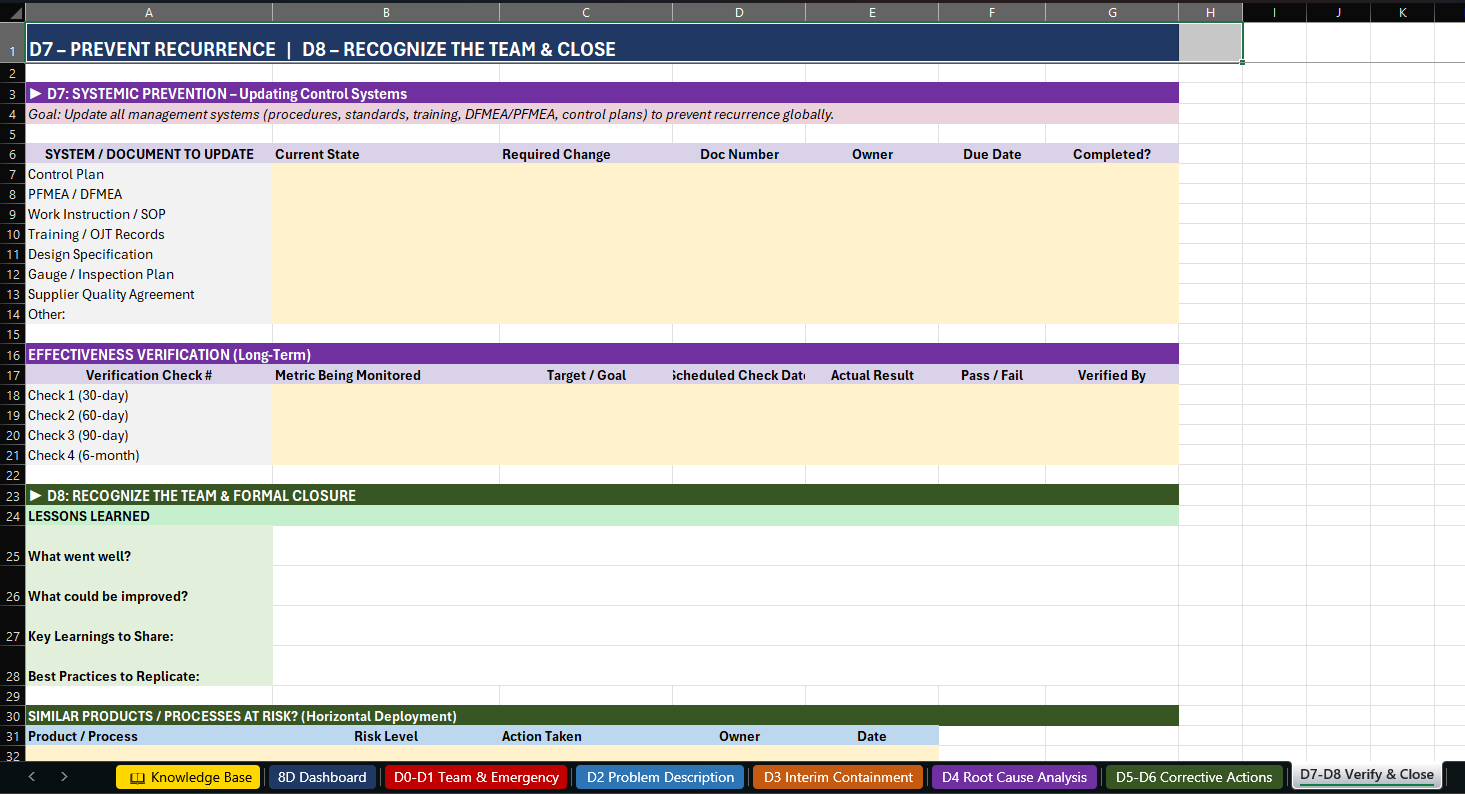
Task: Click the right sheet navigation arrow
Action: click(63, 775)
